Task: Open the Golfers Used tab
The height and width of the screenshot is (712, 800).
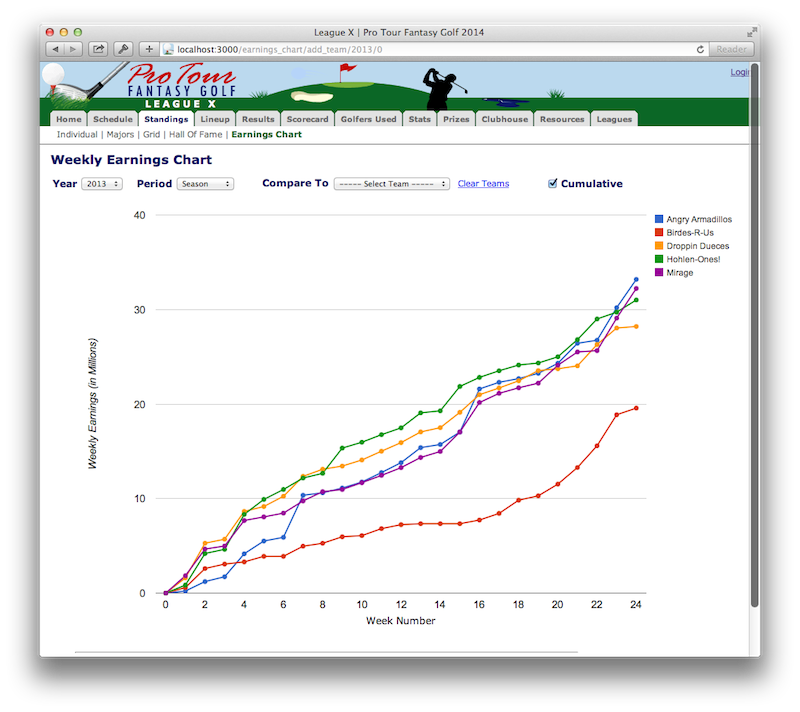Action: pyautogui.click(x=368, y=119)
